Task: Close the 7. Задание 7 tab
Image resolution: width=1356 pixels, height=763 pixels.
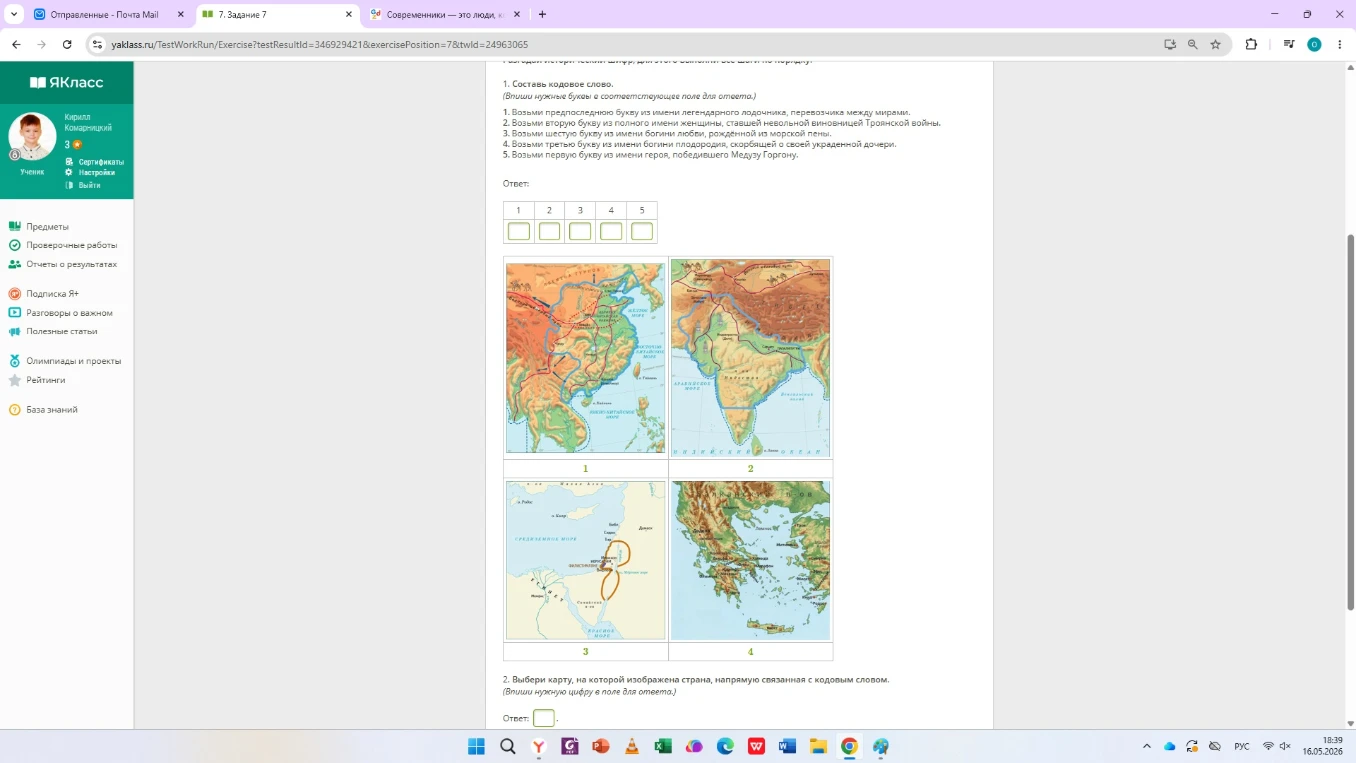Action: [x=349, y=15]
